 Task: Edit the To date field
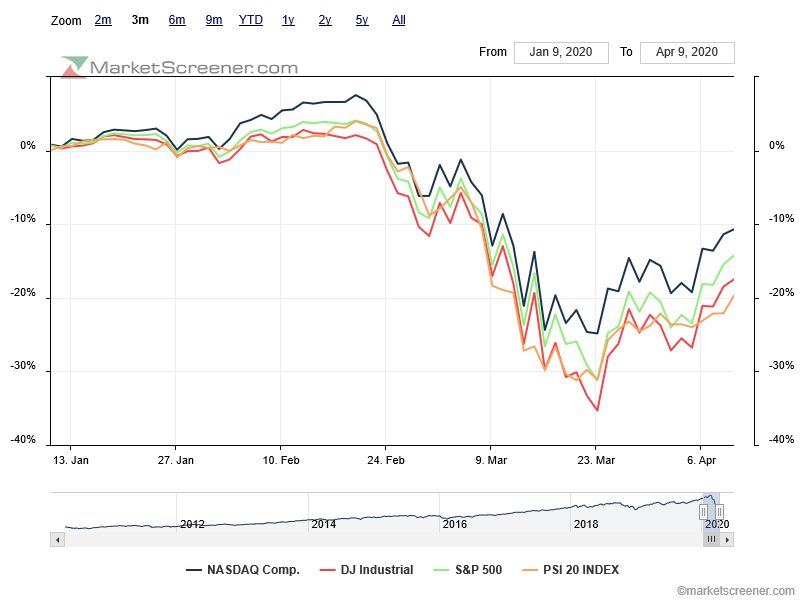pyautogui.click(x=687, y=52)
